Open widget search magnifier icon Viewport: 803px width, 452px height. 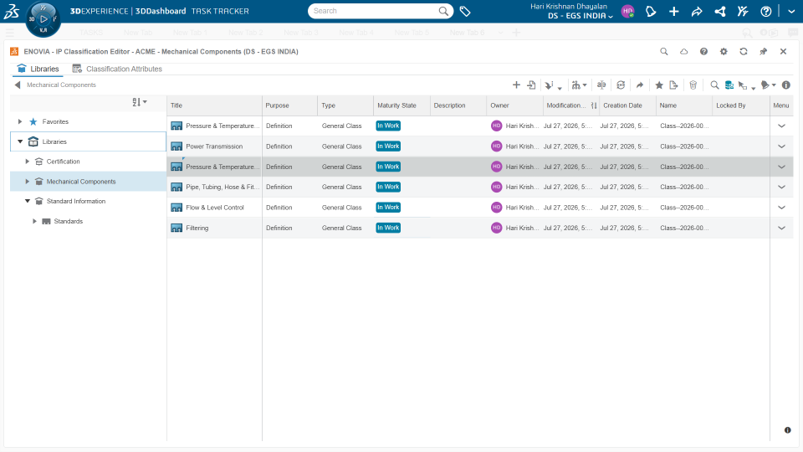click(x=664, y=51)
